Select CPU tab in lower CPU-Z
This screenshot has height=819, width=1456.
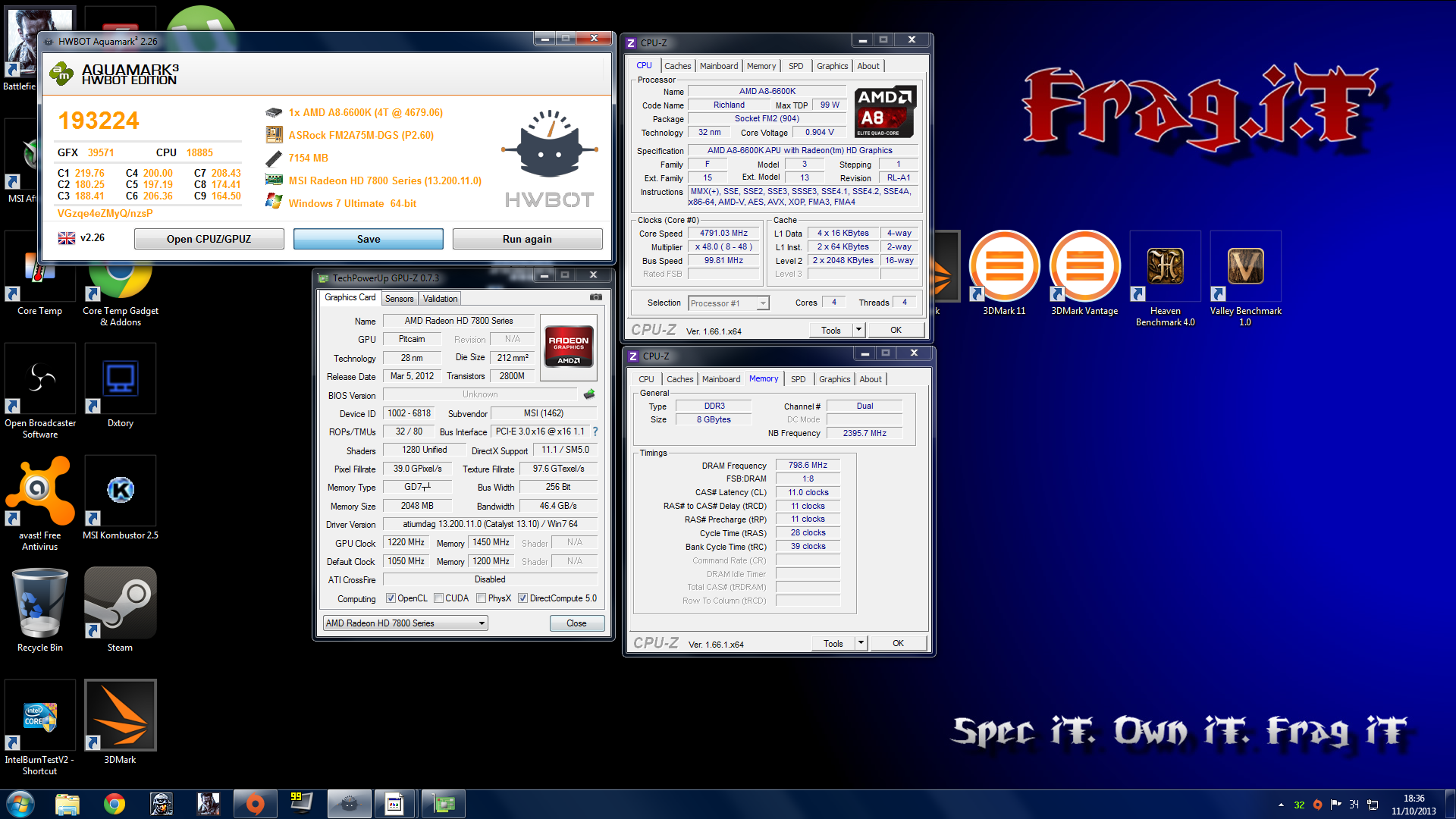coord(646,379)
